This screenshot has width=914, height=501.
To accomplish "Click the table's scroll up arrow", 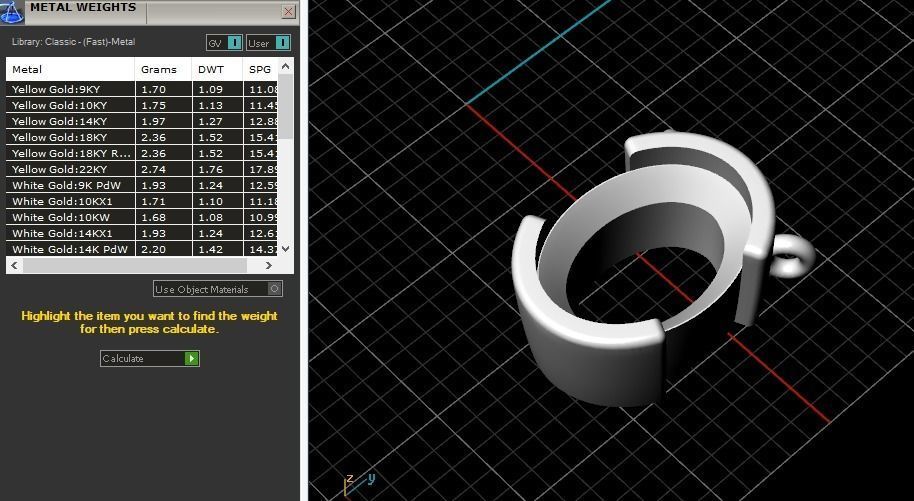I will tap(285, 66).
